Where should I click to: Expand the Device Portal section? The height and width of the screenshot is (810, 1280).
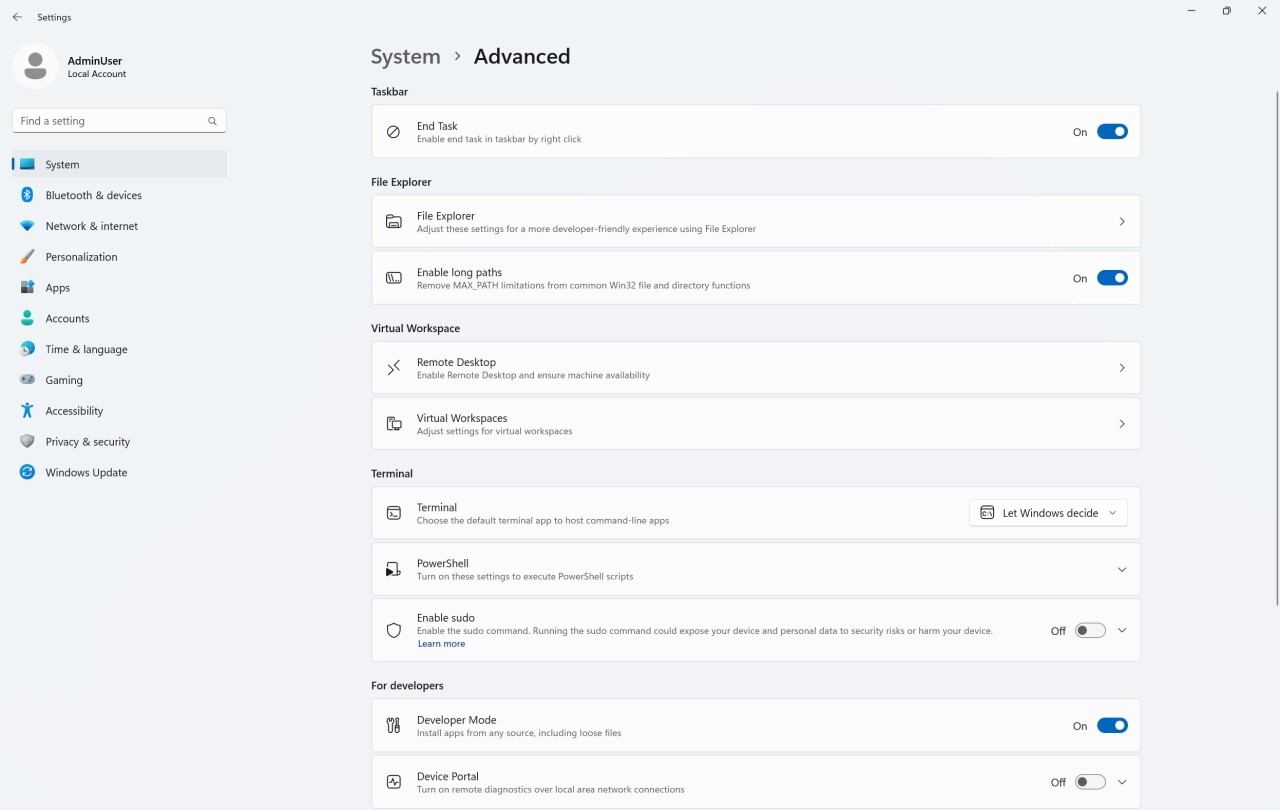[1121, 781]
